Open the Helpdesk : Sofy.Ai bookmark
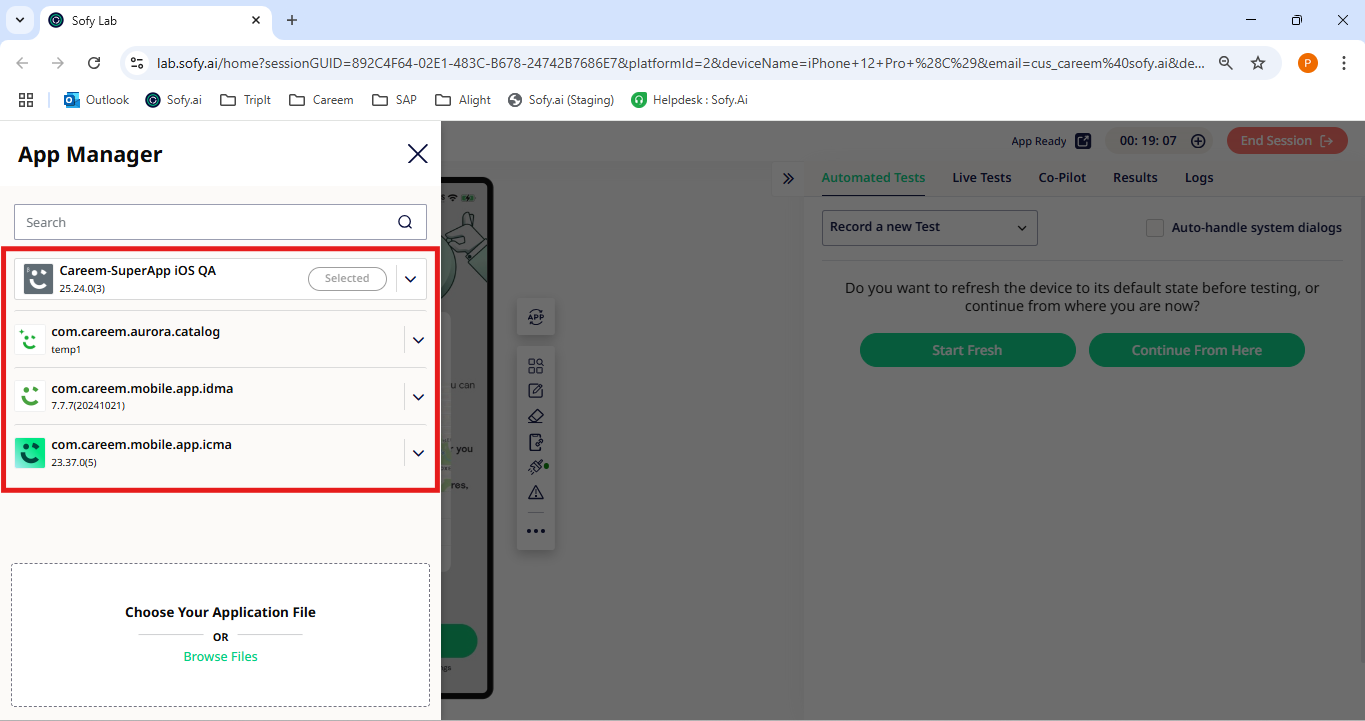The width and height of the screenshot is (1365, 721). click(690, 100)
